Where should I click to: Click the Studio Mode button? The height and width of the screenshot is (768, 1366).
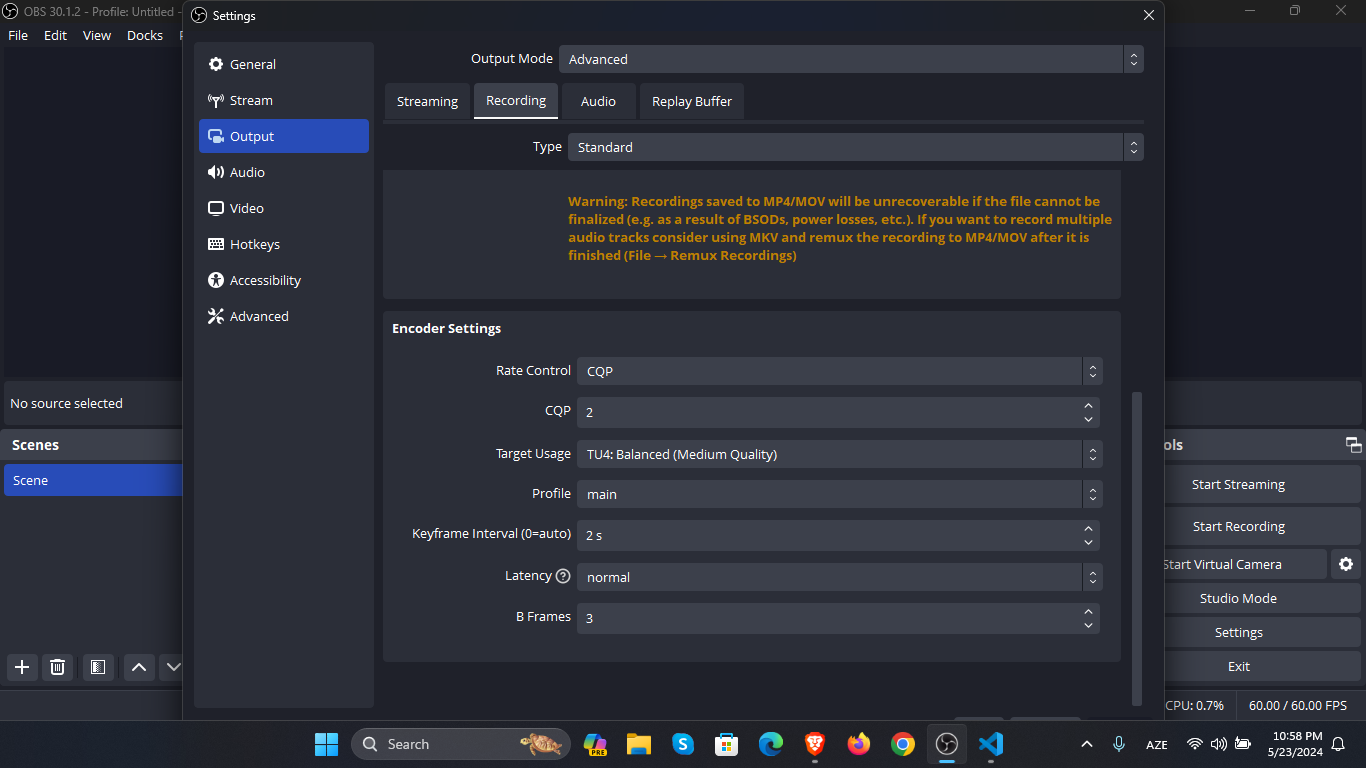[1239, 598]
